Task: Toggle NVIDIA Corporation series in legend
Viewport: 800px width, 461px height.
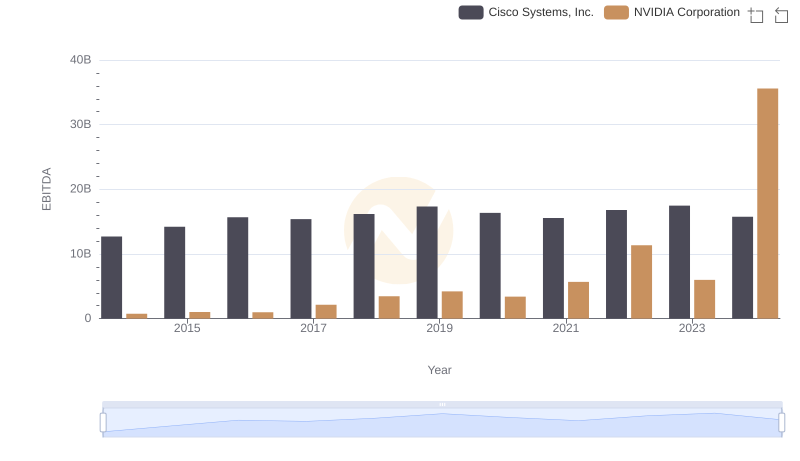Action: coord(672,12)
